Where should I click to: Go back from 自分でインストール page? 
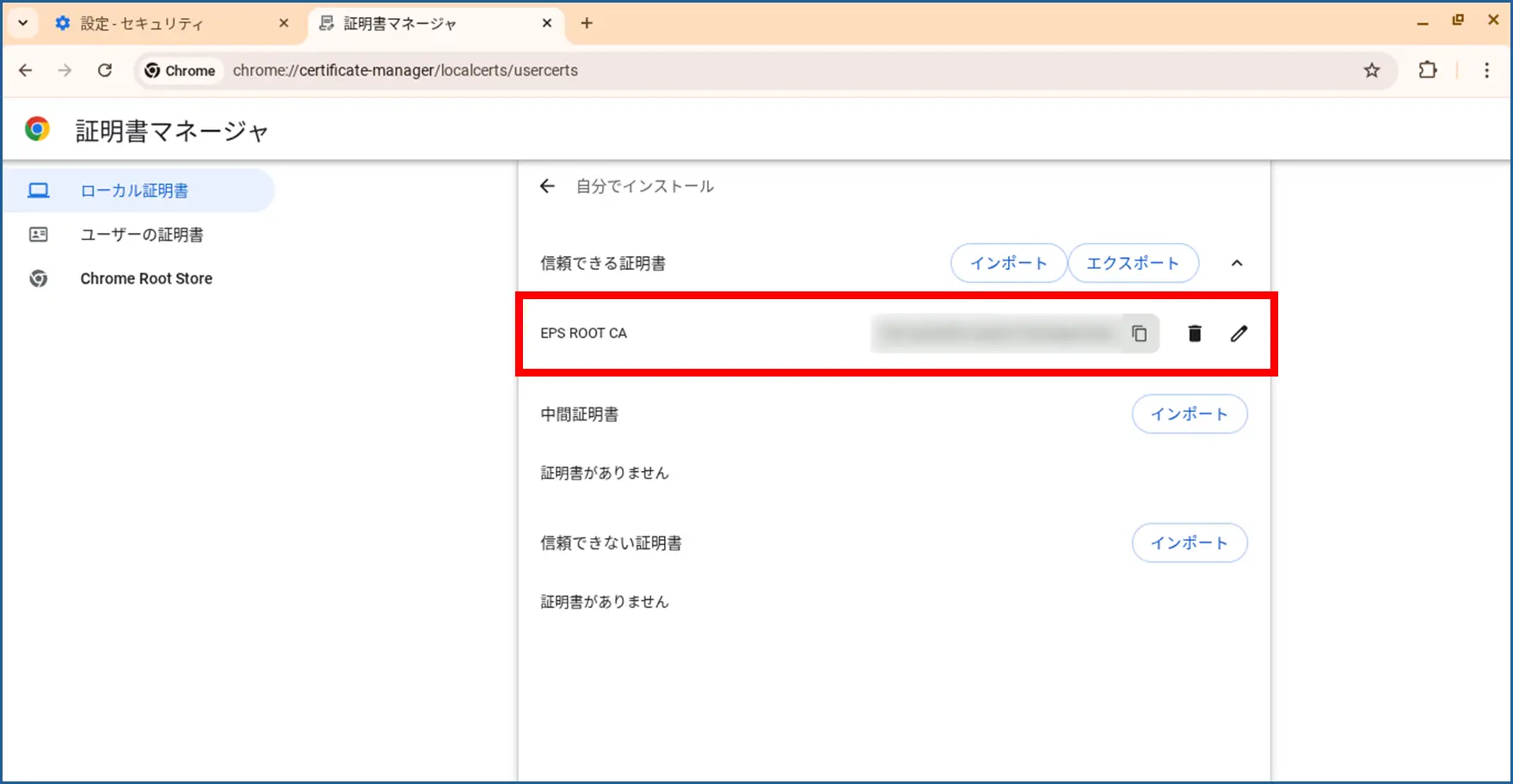pyautogui.click(x=547, y=187)
